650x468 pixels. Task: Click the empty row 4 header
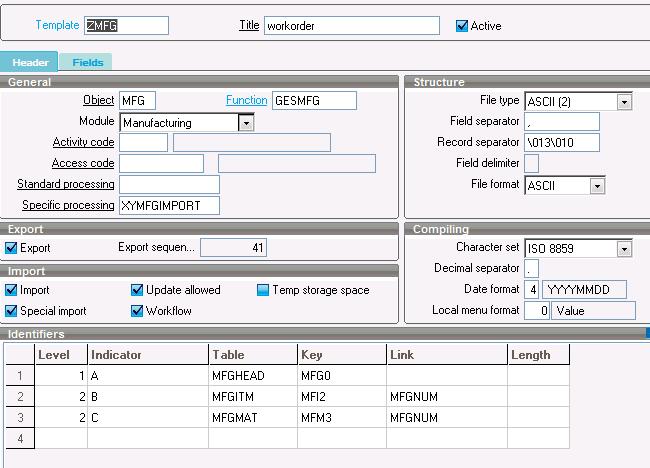tap(17, 438)
